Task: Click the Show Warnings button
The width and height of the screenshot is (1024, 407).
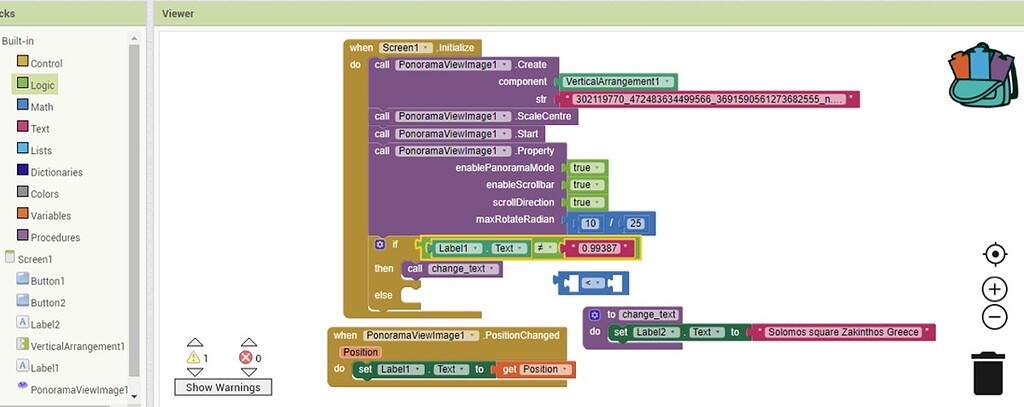Action: point(223,387)
